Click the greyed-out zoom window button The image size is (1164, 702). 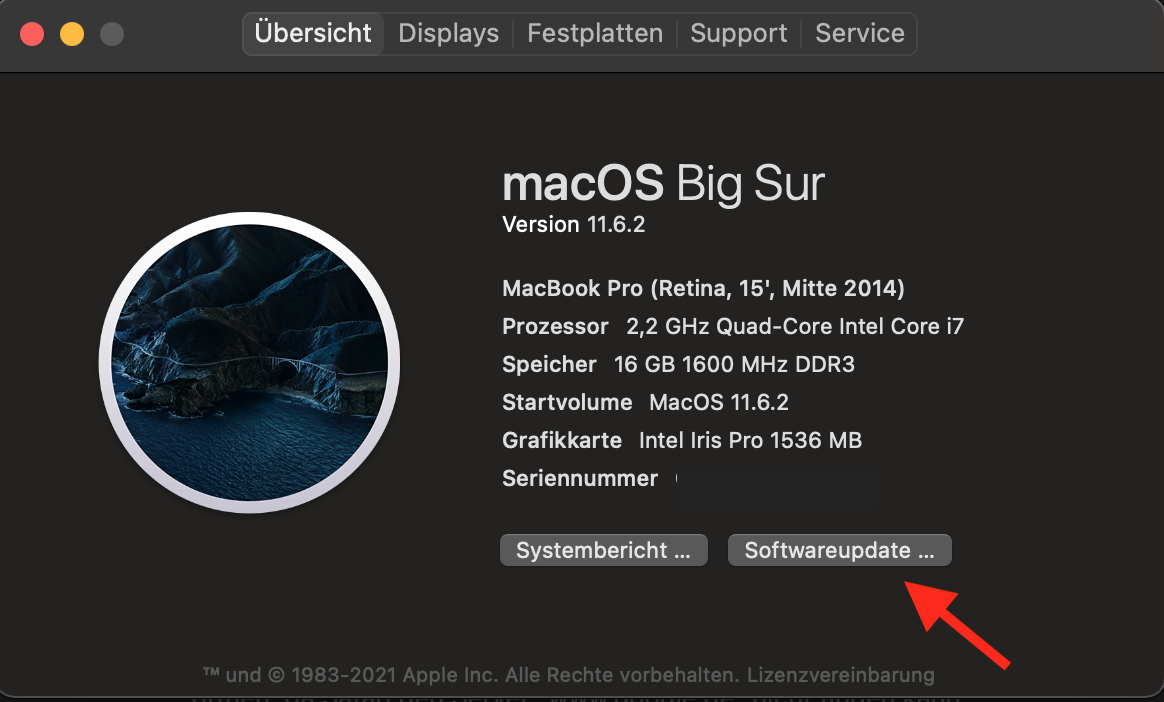pyautogui.click(x=112, y=33)
